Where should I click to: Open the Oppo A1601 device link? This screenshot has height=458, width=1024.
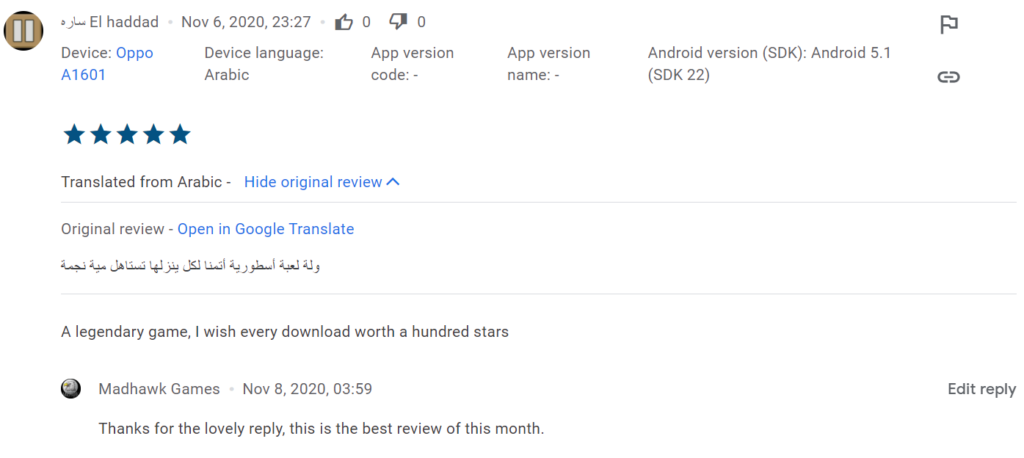point(106,63)
